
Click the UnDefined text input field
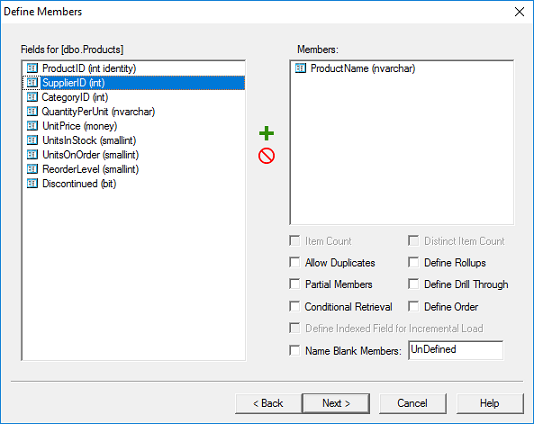(x=455, y=350)
